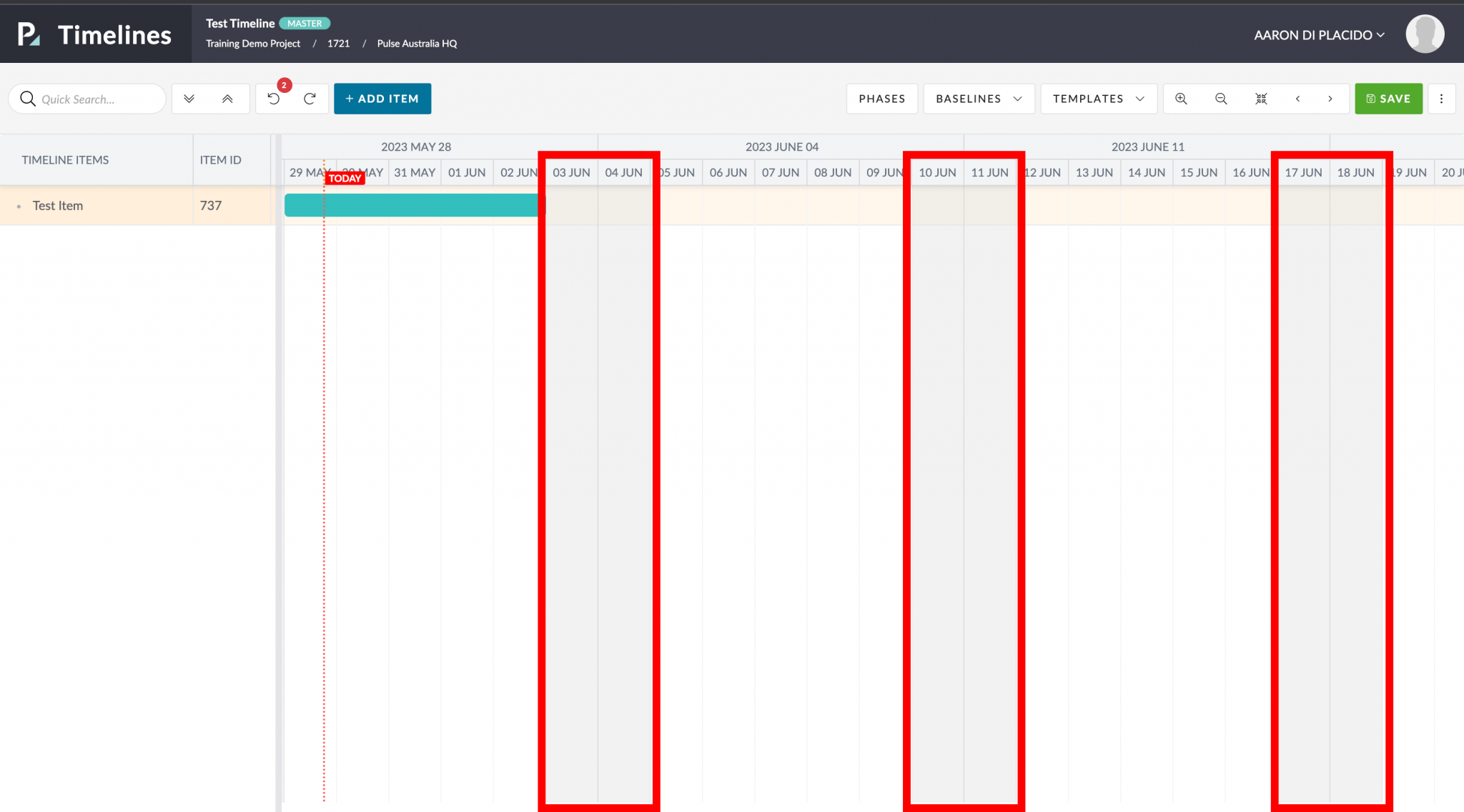Open the more options kebab menu

(1443, 99)
